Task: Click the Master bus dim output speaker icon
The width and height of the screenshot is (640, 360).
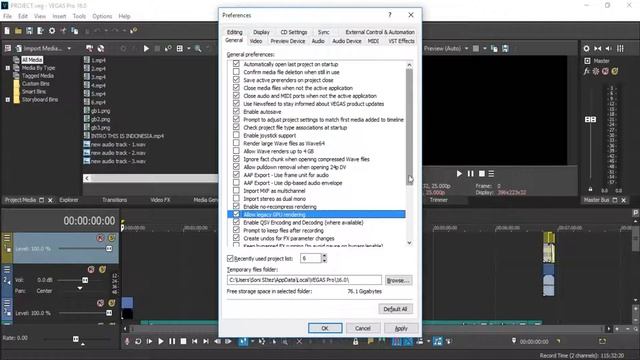Action: pyautogui.click(x=609, y=49)
